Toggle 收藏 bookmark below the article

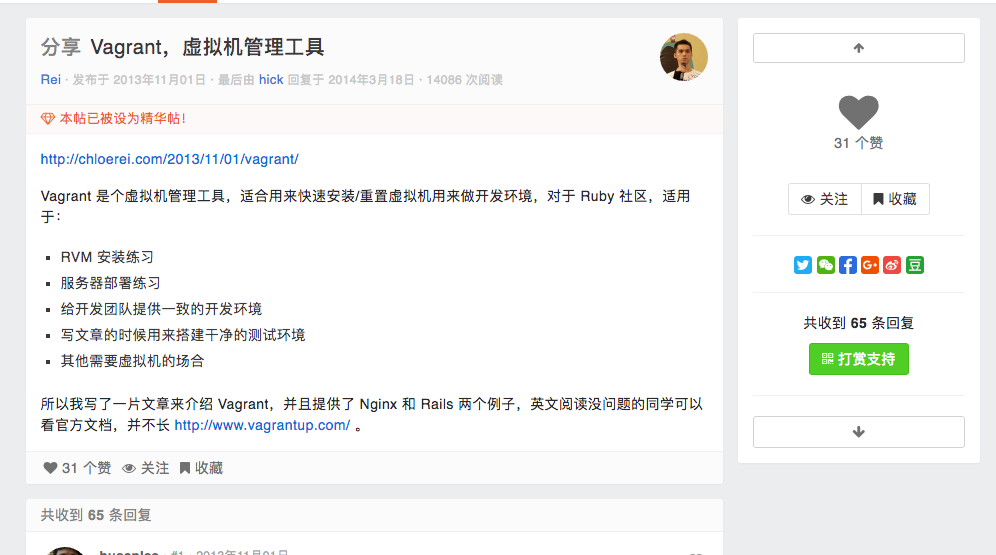click(x=201, y=468)
